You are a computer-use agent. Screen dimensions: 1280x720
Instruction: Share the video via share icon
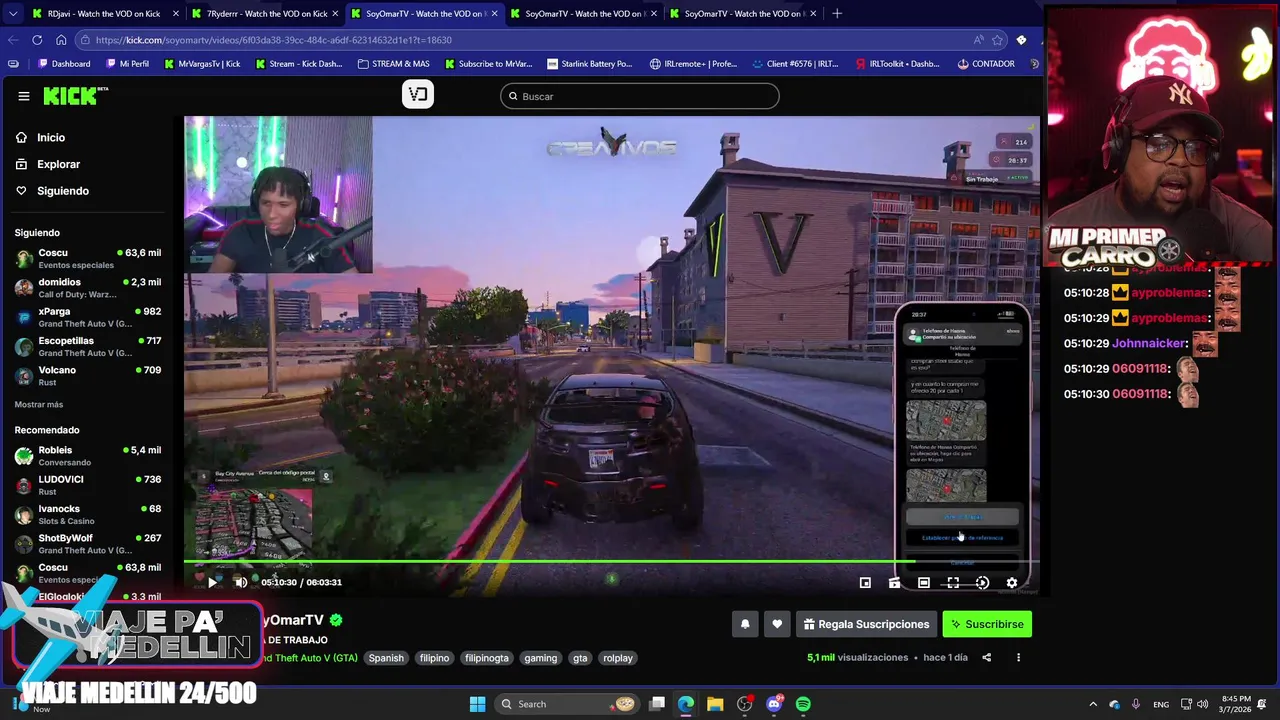click(987, 657)
